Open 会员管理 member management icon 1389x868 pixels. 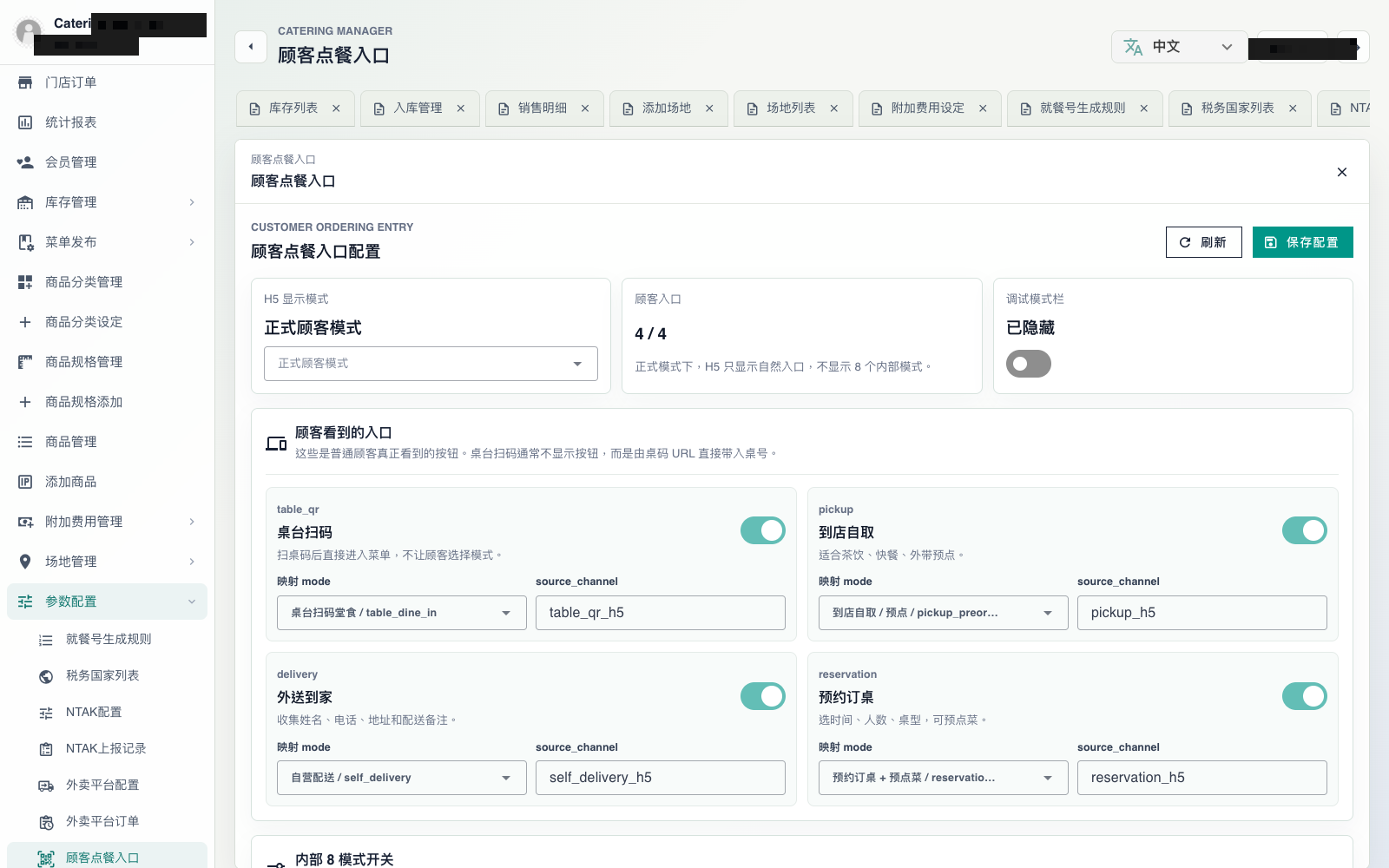point(25,162)
